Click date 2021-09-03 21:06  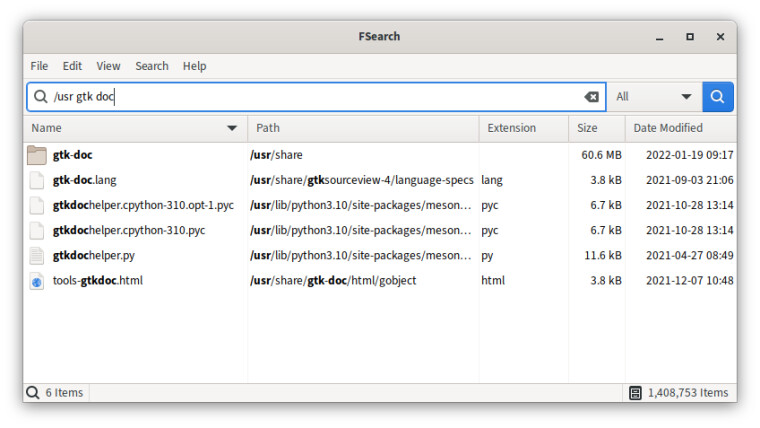[x=689, y=180]
